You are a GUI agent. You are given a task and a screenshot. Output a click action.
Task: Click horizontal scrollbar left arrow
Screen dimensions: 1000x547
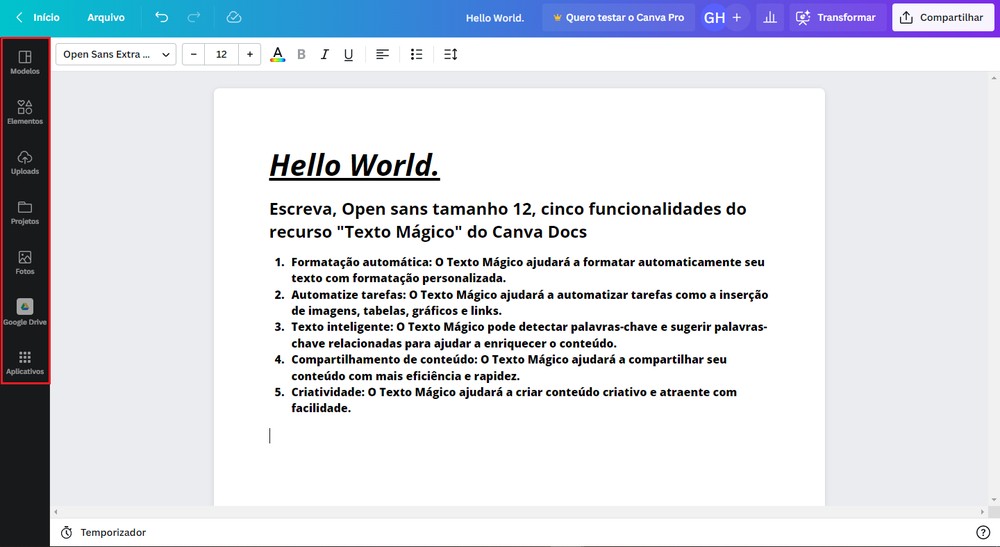pos(56,511)
